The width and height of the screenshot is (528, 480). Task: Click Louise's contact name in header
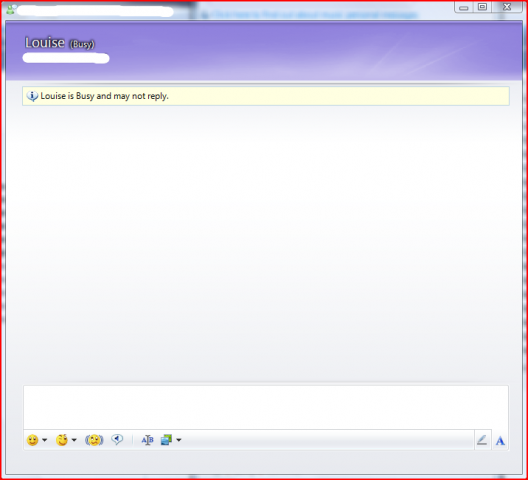(45, 43)
